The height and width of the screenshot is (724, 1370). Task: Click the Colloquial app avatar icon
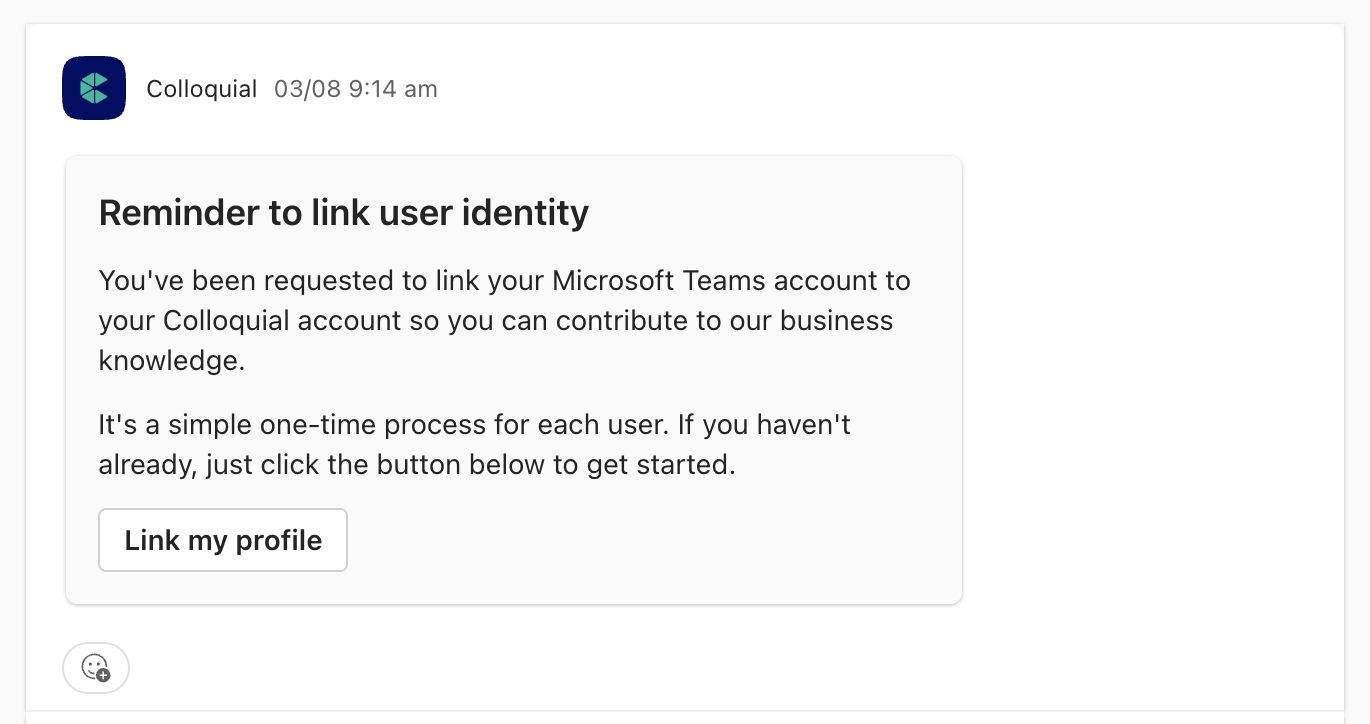coord(94,88)
